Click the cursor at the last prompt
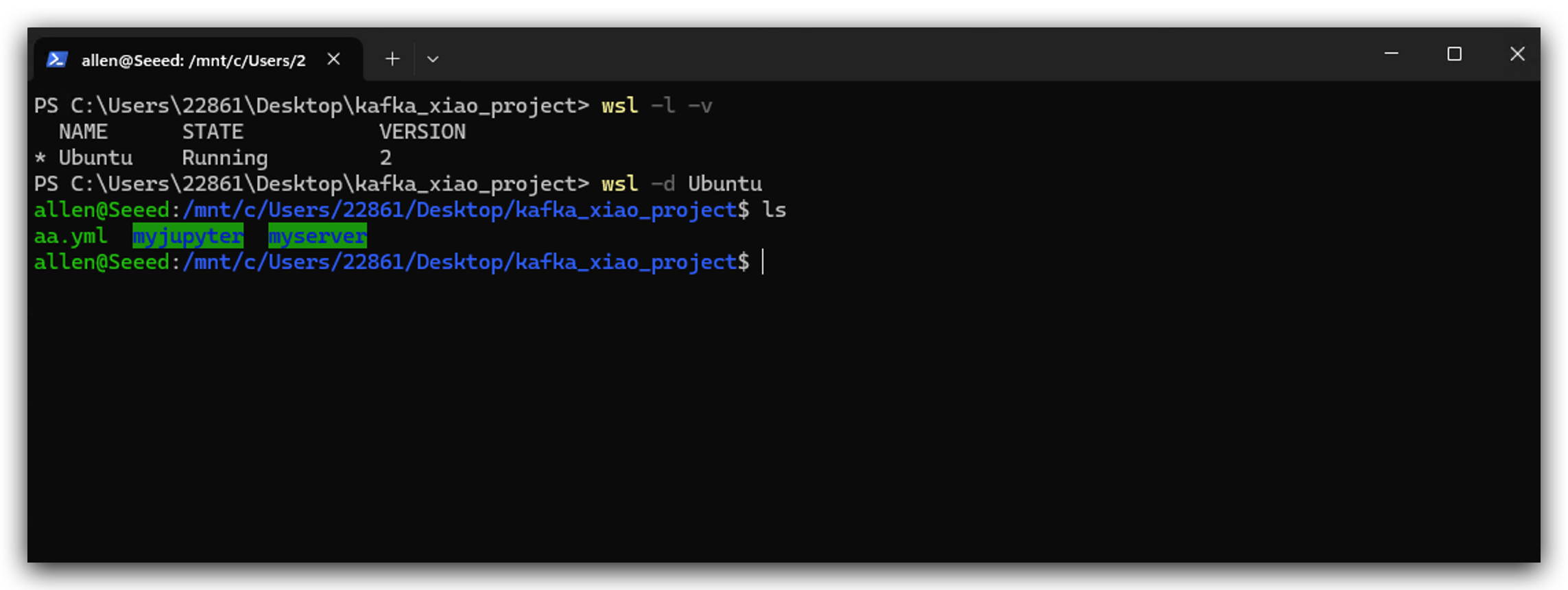The image size is (1568, 590). click(x=763, y=262)
